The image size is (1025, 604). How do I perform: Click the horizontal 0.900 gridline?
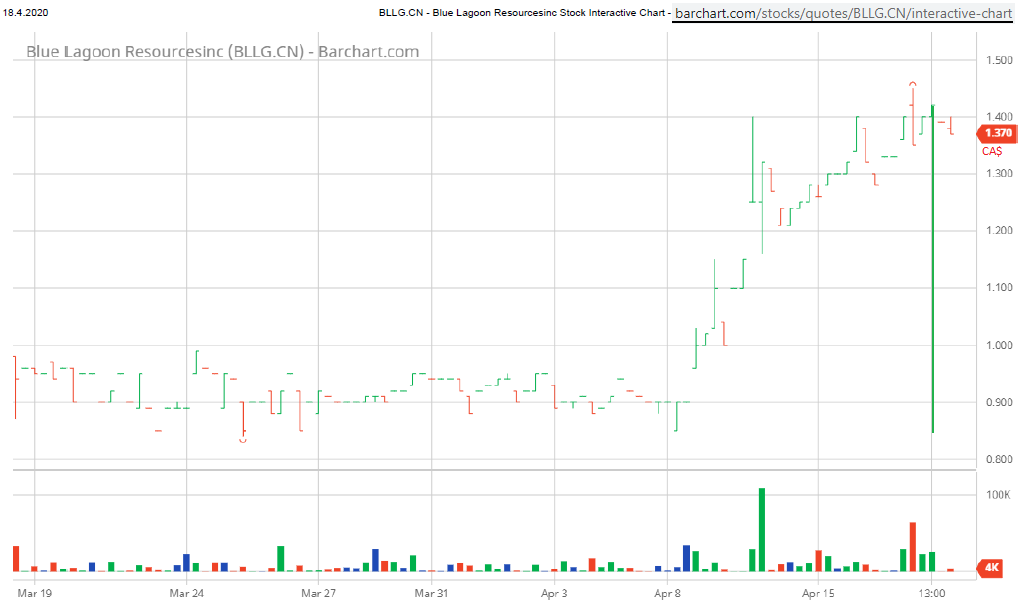point(500,404)
